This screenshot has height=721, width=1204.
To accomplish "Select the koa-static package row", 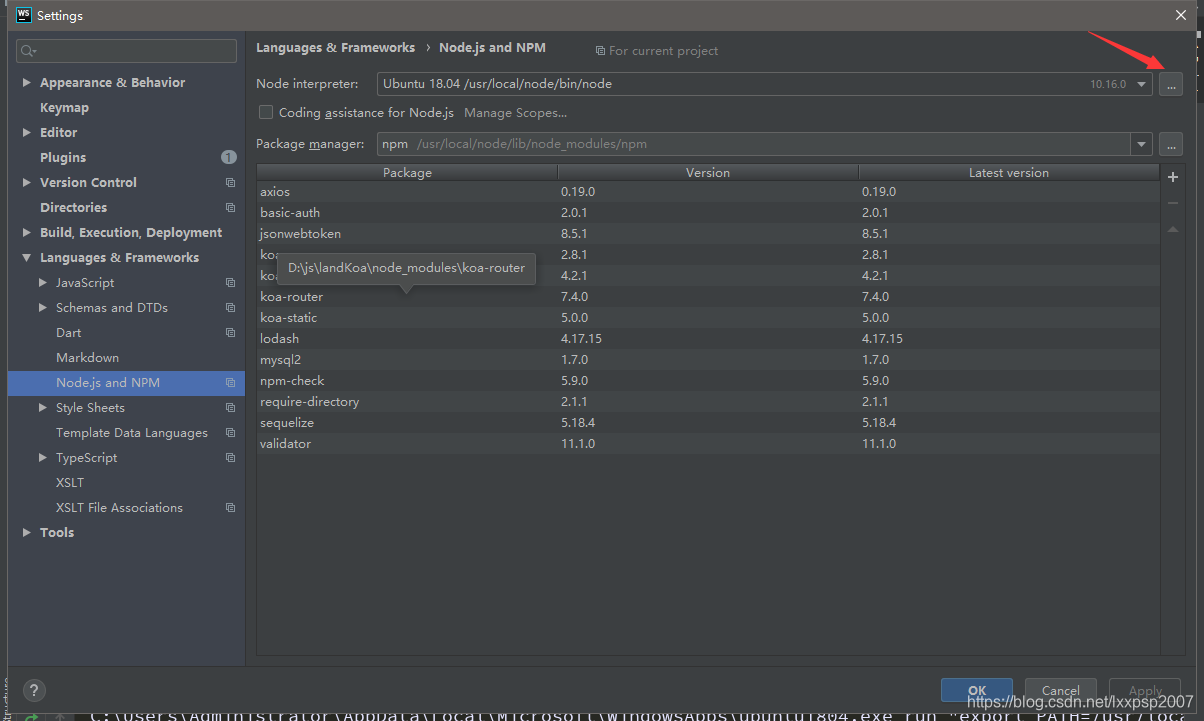I will tap(708, 318).
